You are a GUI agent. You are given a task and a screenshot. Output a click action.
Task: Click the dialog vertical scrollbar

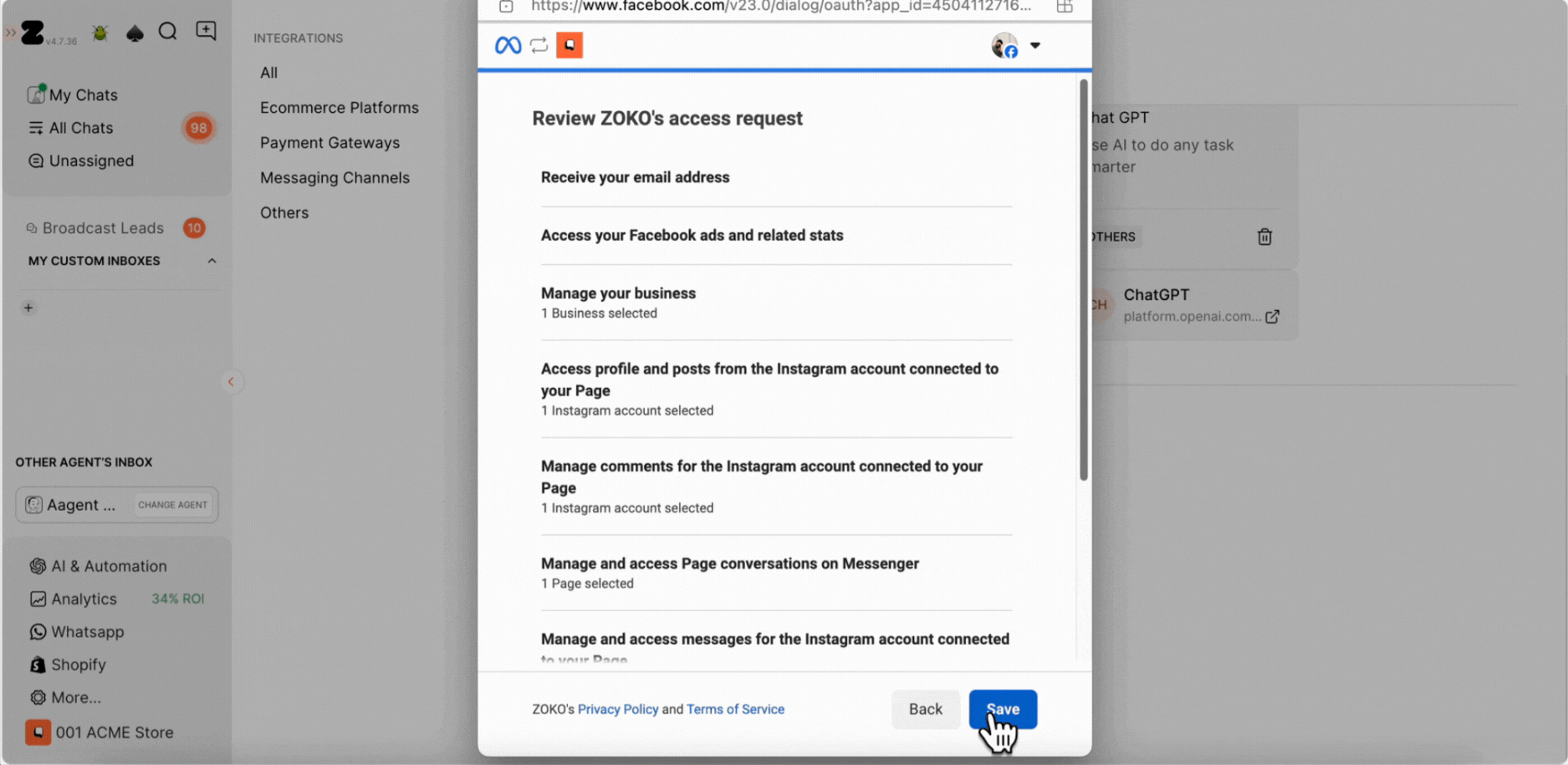coord(1083,280)
